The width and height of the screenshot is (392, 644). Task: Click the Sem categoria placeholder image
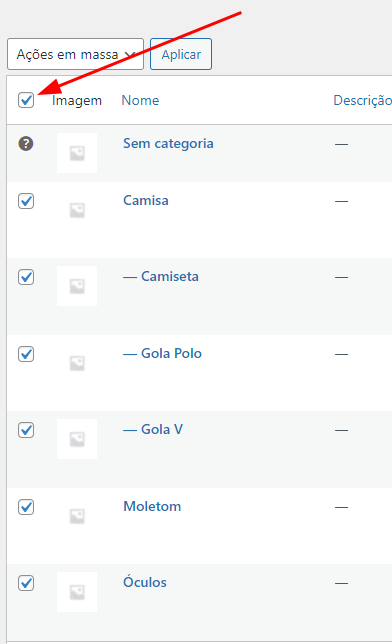coord(77,153)
